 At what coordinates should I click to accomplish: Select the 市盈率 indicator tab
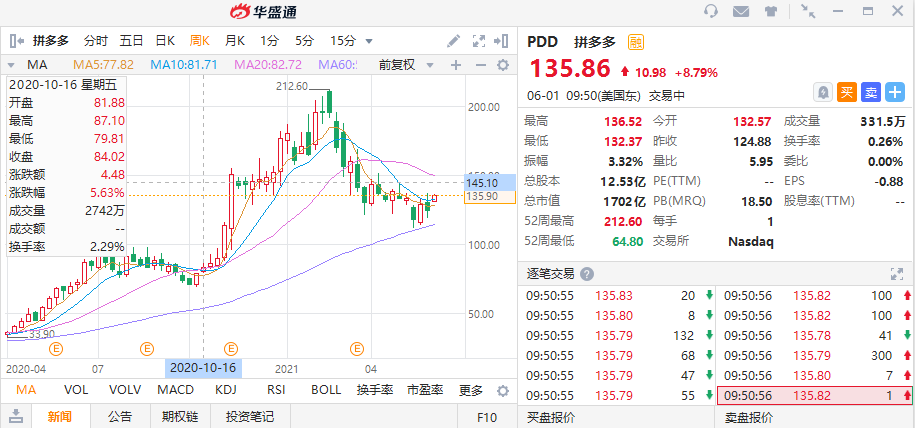pos(425,391)
